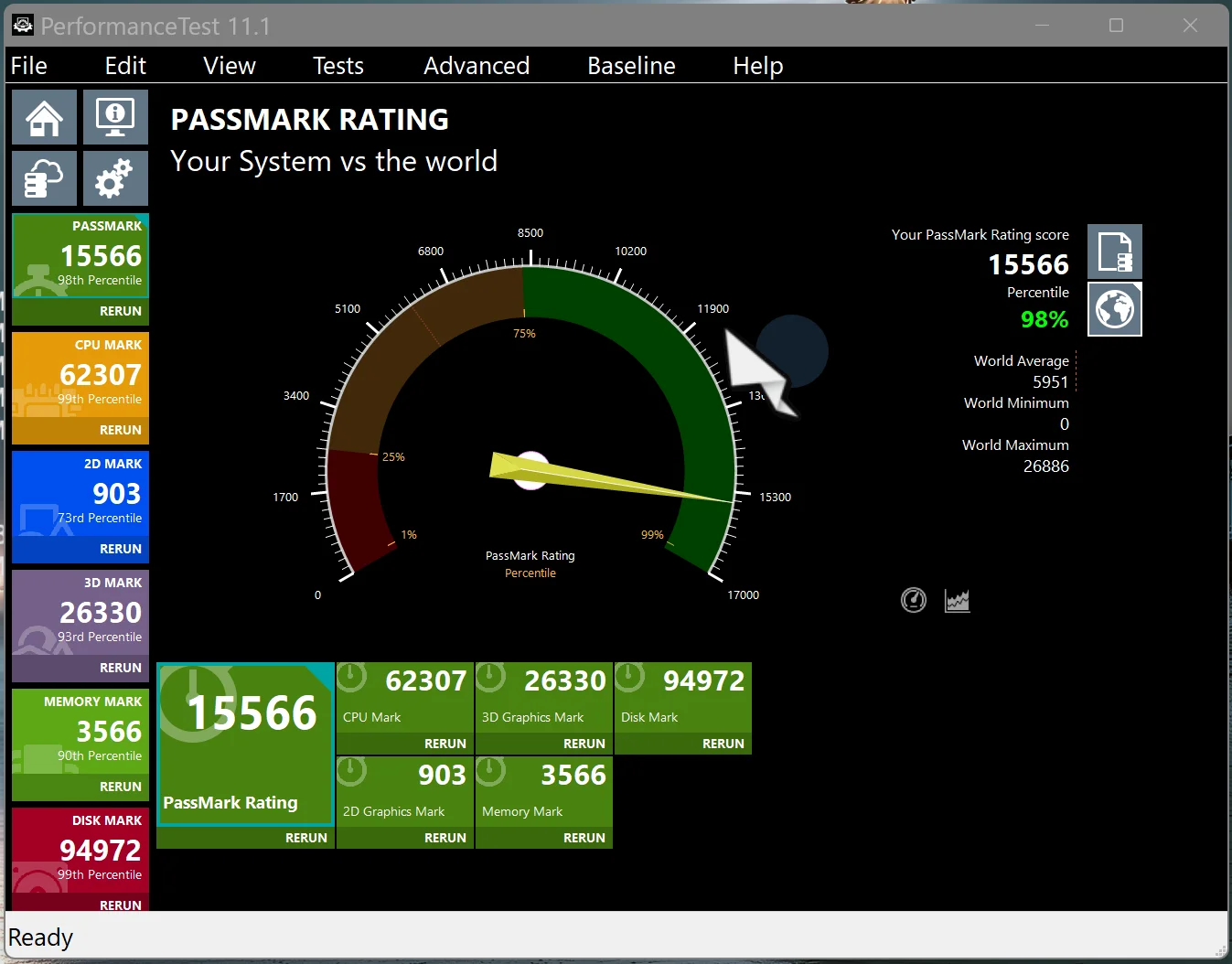Rerun the PassMark test in sidebar
The height and width of the screenshot is (964, 1232).
tap(80, 311)
